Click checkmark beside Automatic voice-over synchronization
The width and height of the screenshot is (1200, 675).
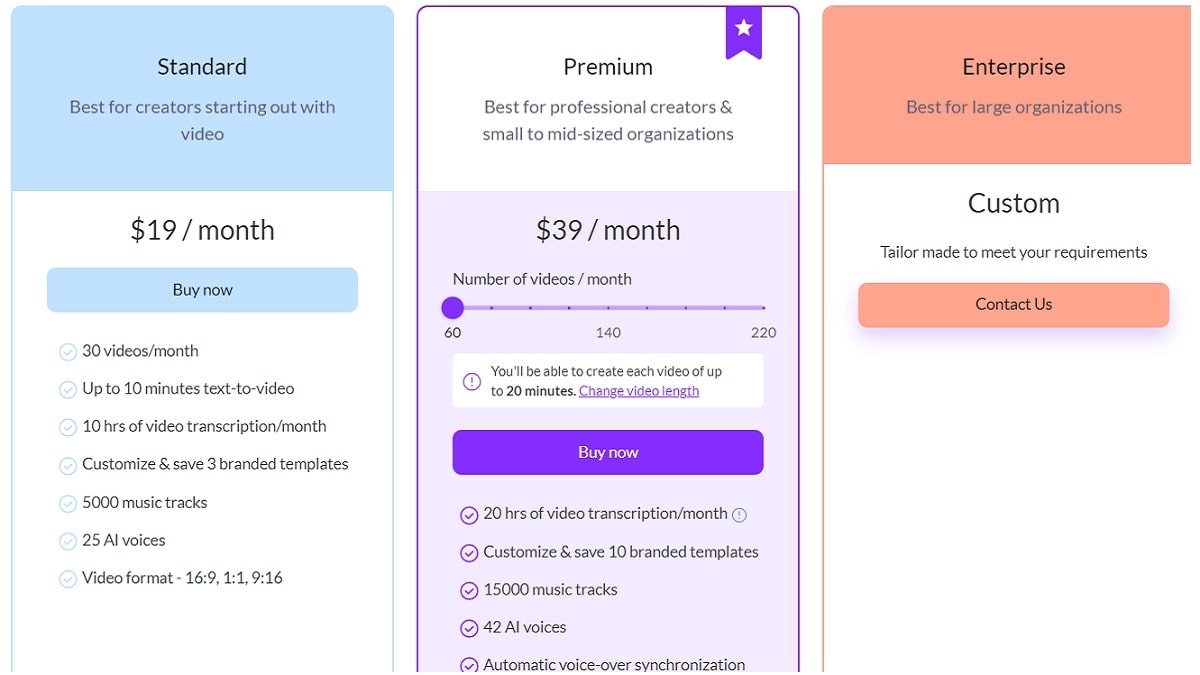[469, 666]
